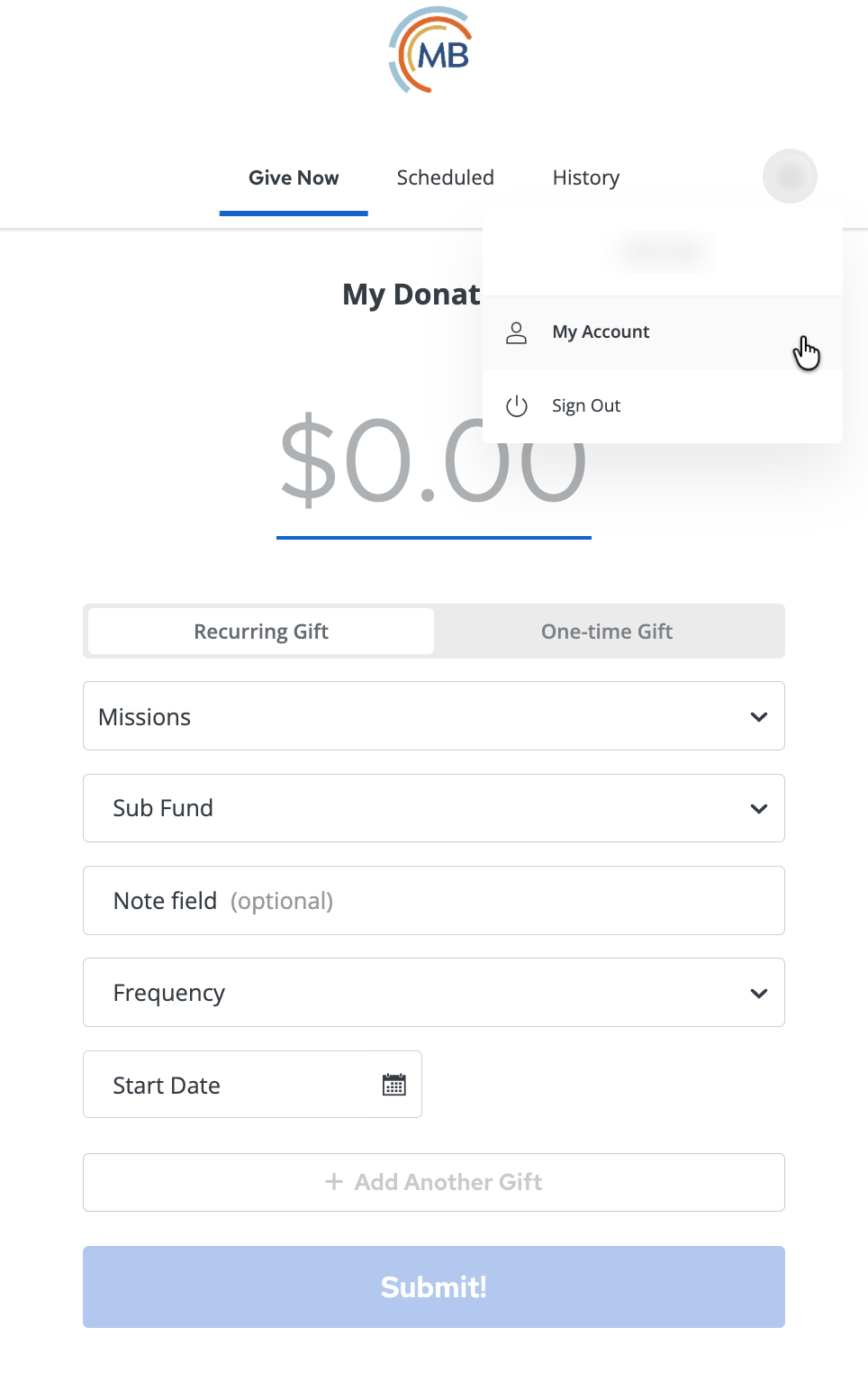Click the person icon beside My Account

click(516, 332)
